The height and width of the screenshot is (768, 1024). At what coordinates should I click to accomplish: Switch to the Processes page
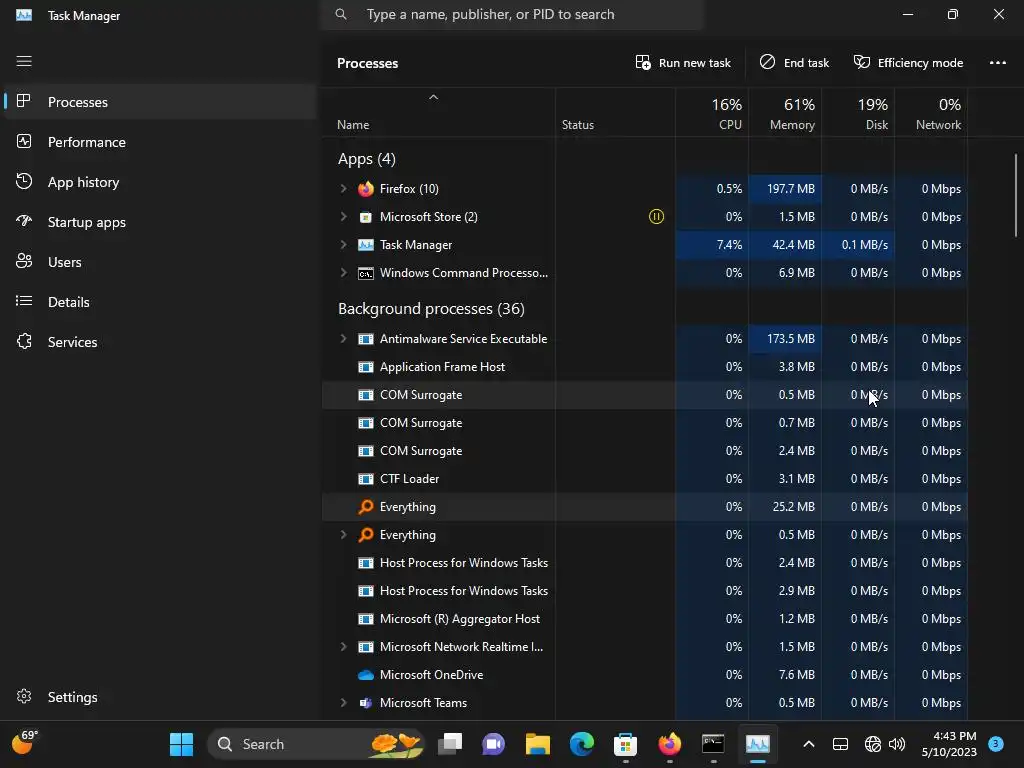coord(160,102)
